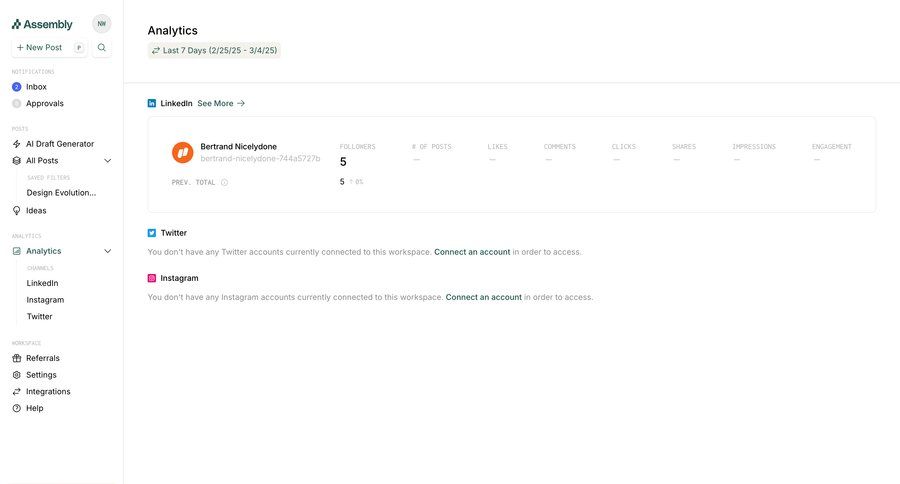Viewport: 900px width, 484px height.
Task: Click Connect an account link for Instagram
Action: point(483,297)
